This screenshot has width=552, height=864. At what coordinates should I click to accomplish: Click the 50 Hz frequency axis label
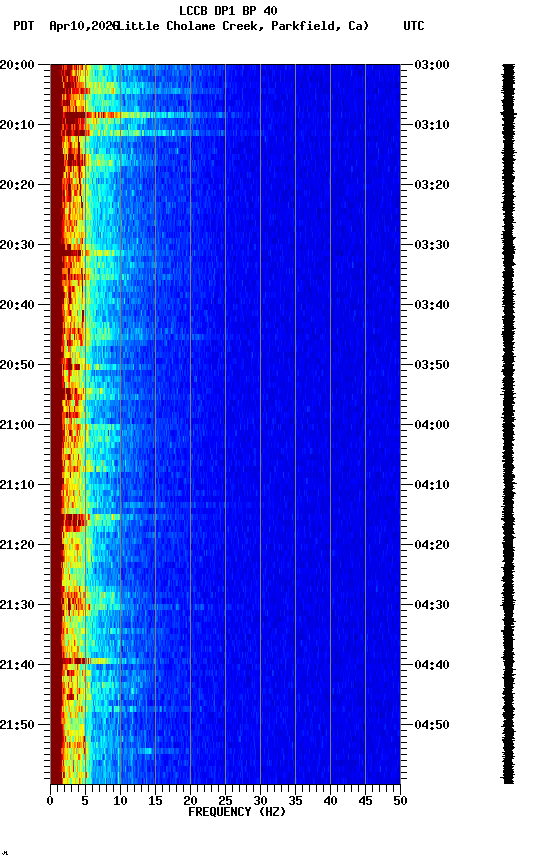[x=400, y=801]
